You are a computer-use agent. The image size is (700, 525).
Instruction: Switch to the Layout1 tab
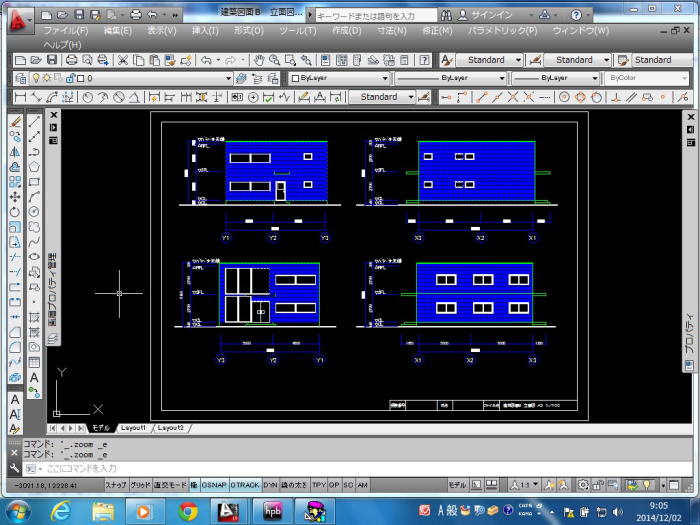click(x=133, y=428)
